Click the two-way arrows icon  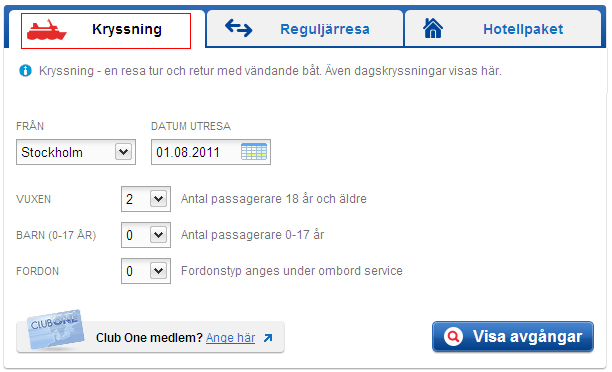pos(238,28)
